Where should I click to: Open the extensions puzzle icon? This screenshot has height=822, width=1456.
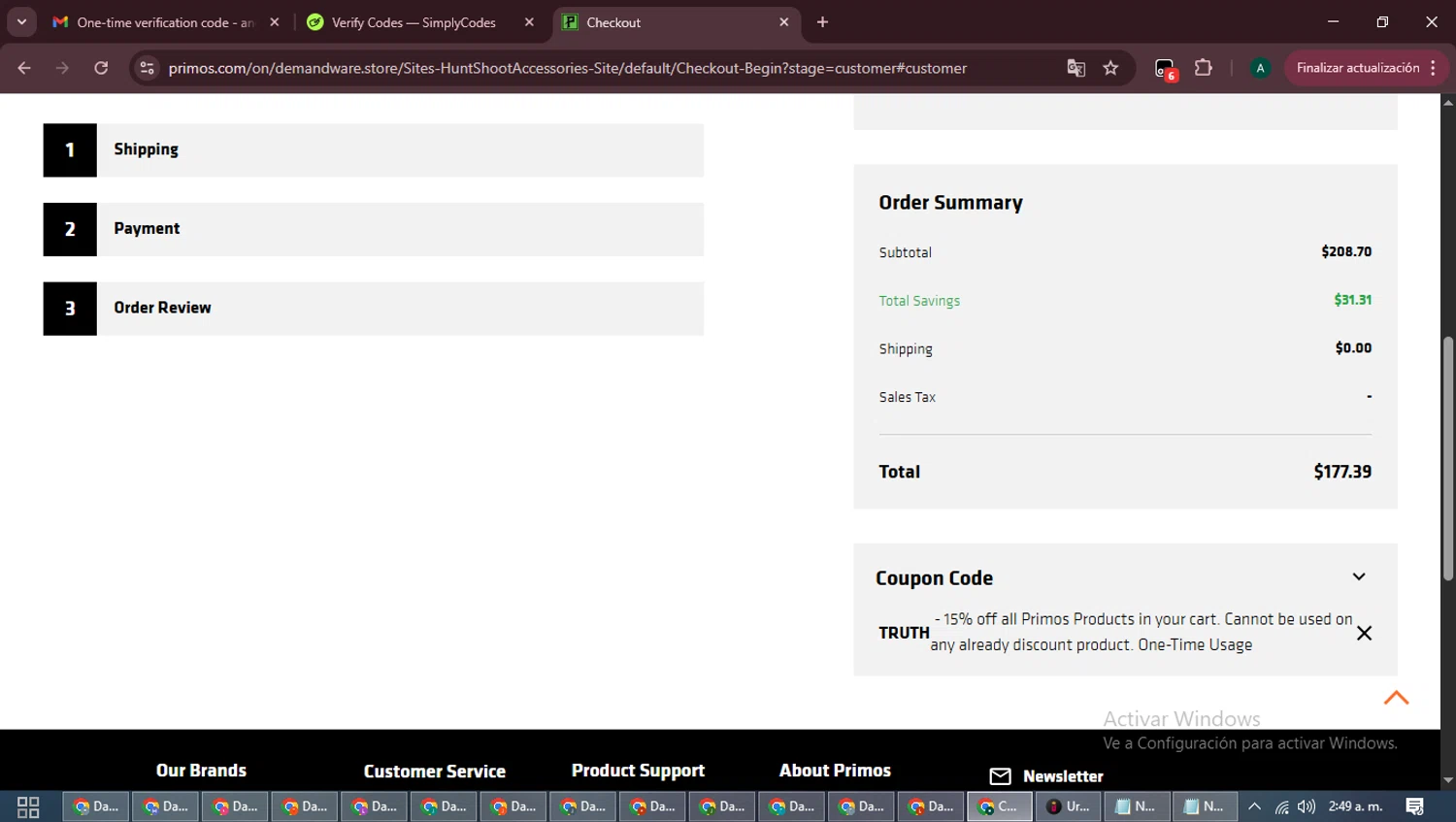1204,68
